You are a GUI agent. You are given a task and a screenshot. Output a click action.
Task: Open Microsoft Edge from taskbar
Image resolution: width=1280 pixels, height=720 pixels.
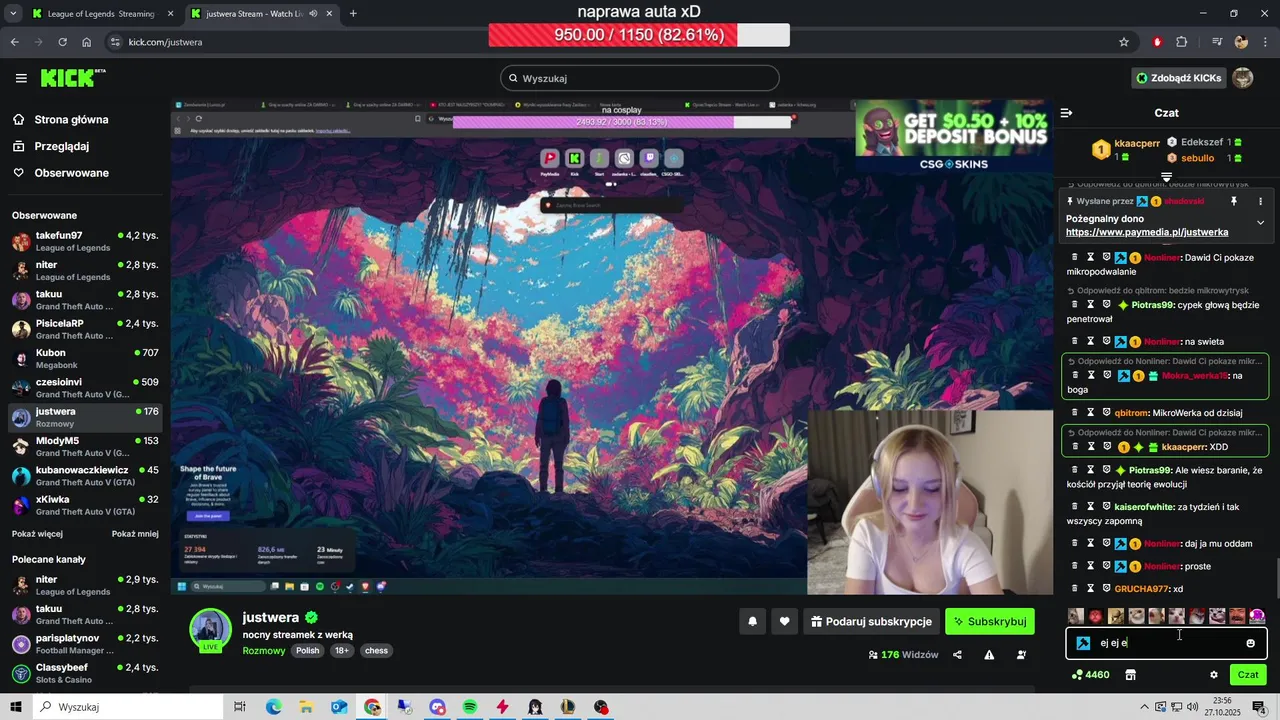273,707
